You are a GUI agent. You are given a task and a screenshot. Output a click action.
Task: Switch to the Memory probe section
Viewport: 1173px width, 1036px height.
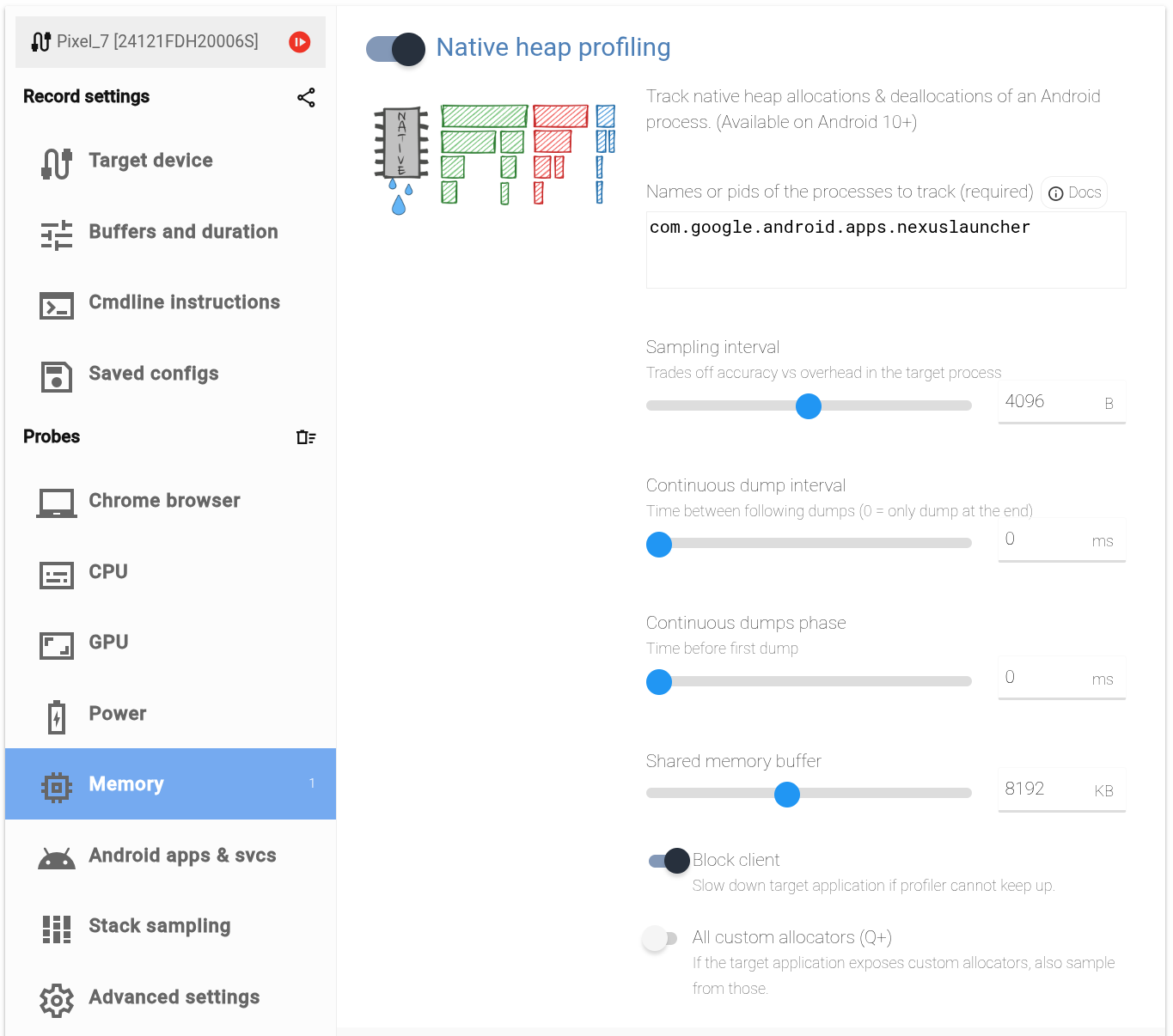pos(126,783)
